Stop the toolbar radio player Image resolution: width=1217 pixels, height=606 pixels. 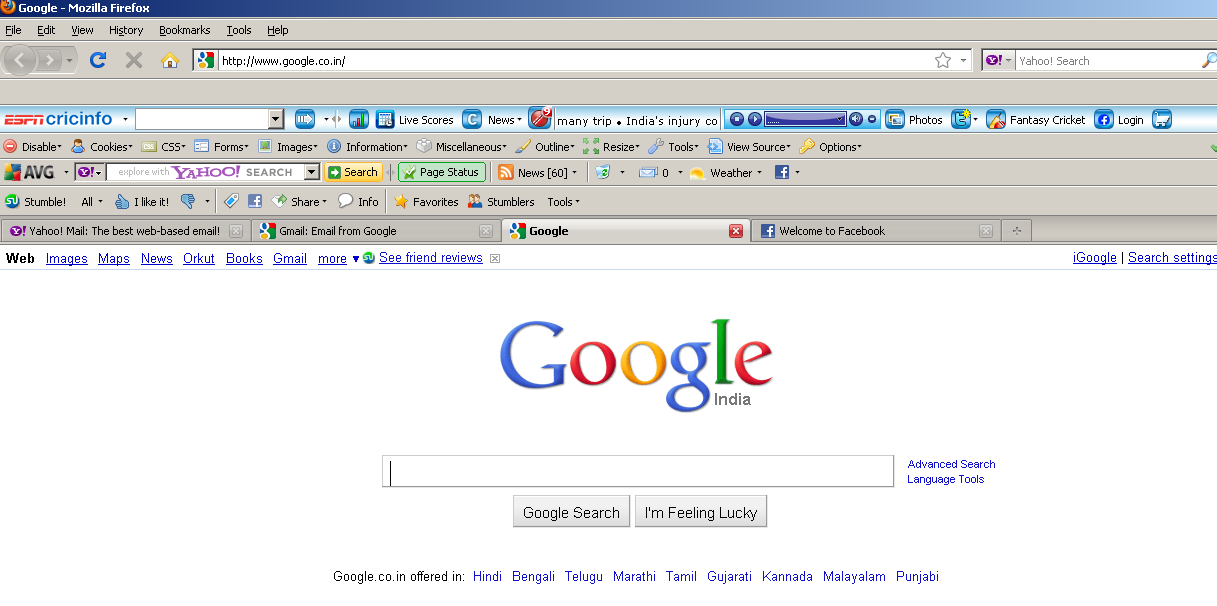736,119
